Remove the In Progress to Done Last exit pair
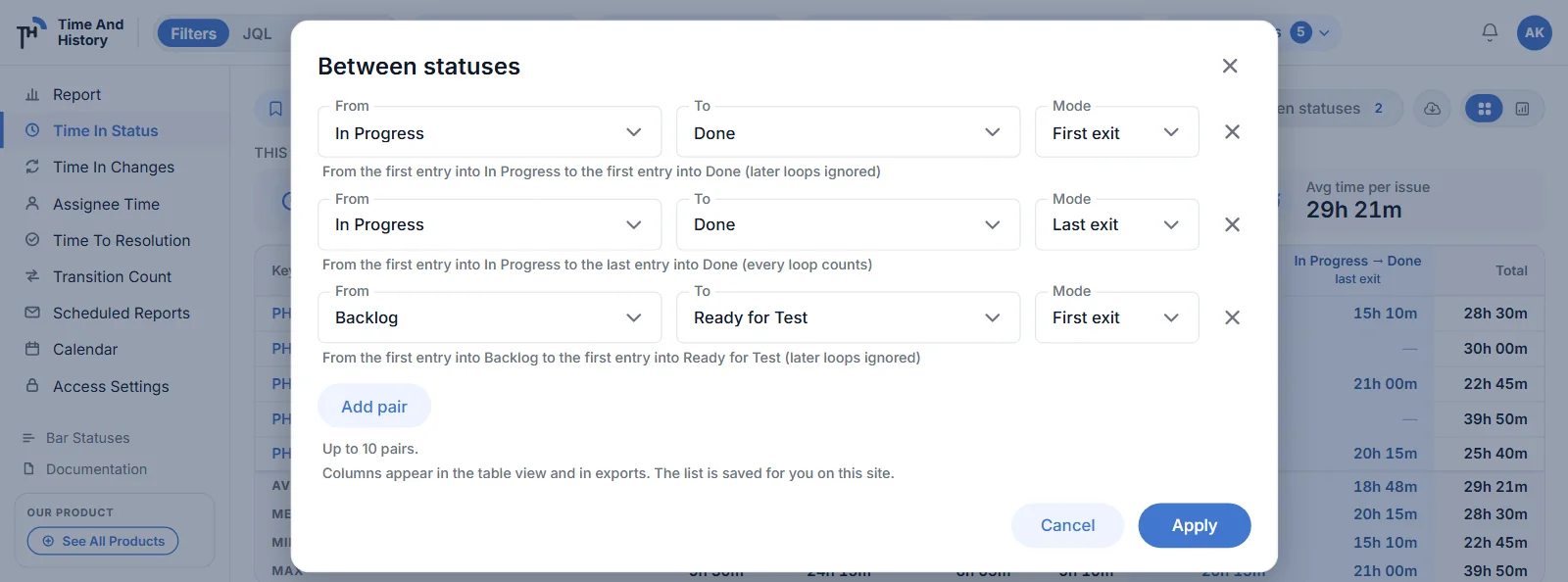This screenshot has width=1568, height=582. pos(1233,224)
